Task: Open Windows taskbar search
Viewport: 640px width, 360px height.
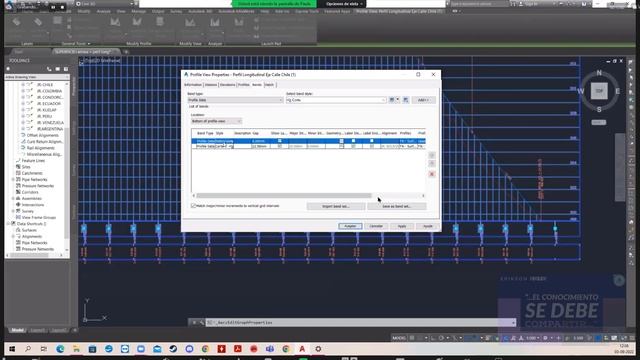Action: click(28, 349)
